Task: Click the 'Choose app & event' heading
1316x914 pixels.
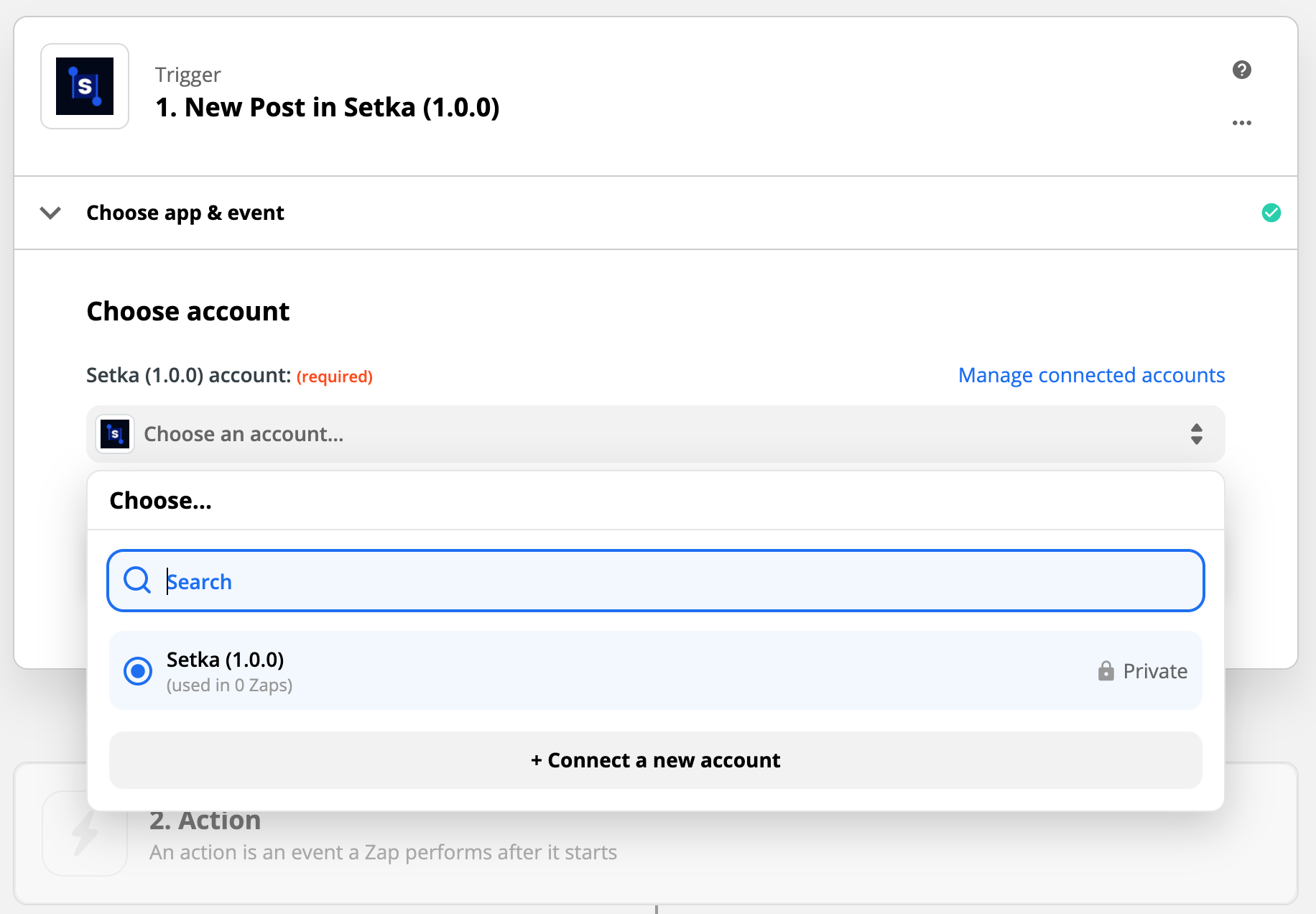Action: [x=185, y=213]
